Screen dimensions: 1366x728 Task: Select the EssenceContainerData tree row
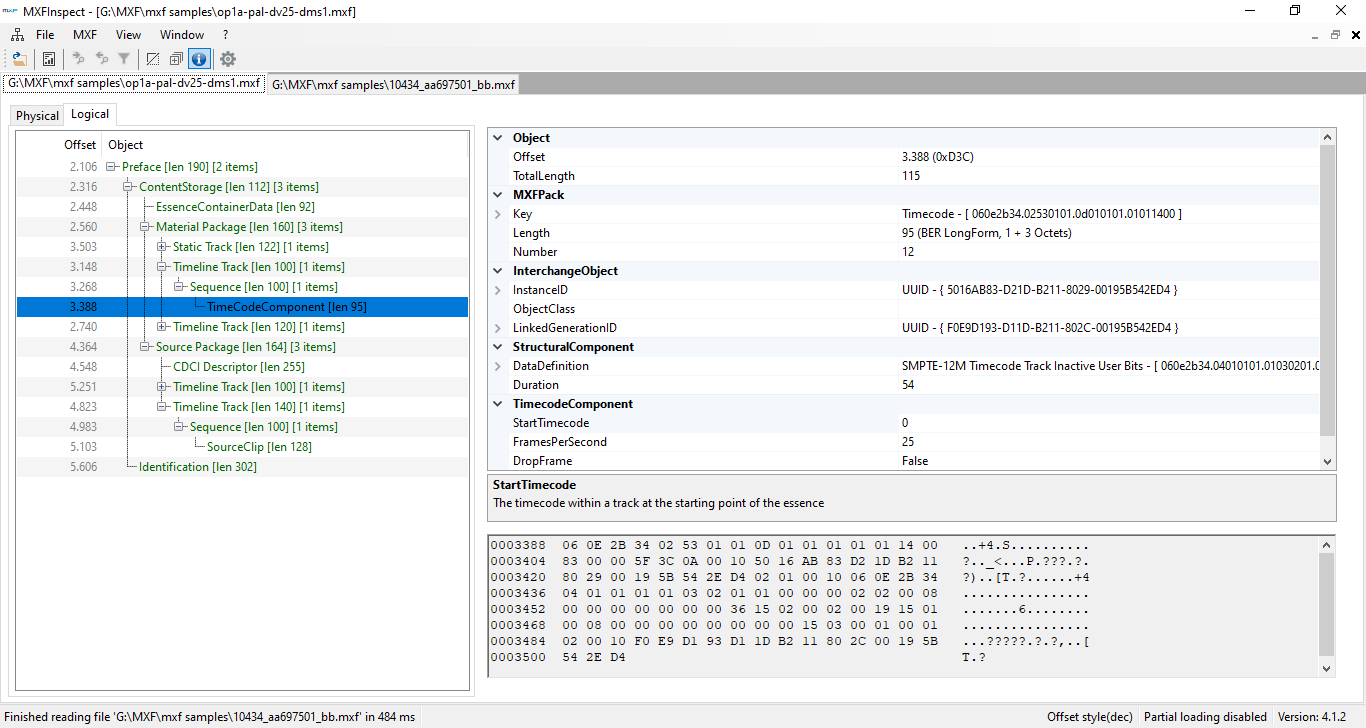click(242, 207)
